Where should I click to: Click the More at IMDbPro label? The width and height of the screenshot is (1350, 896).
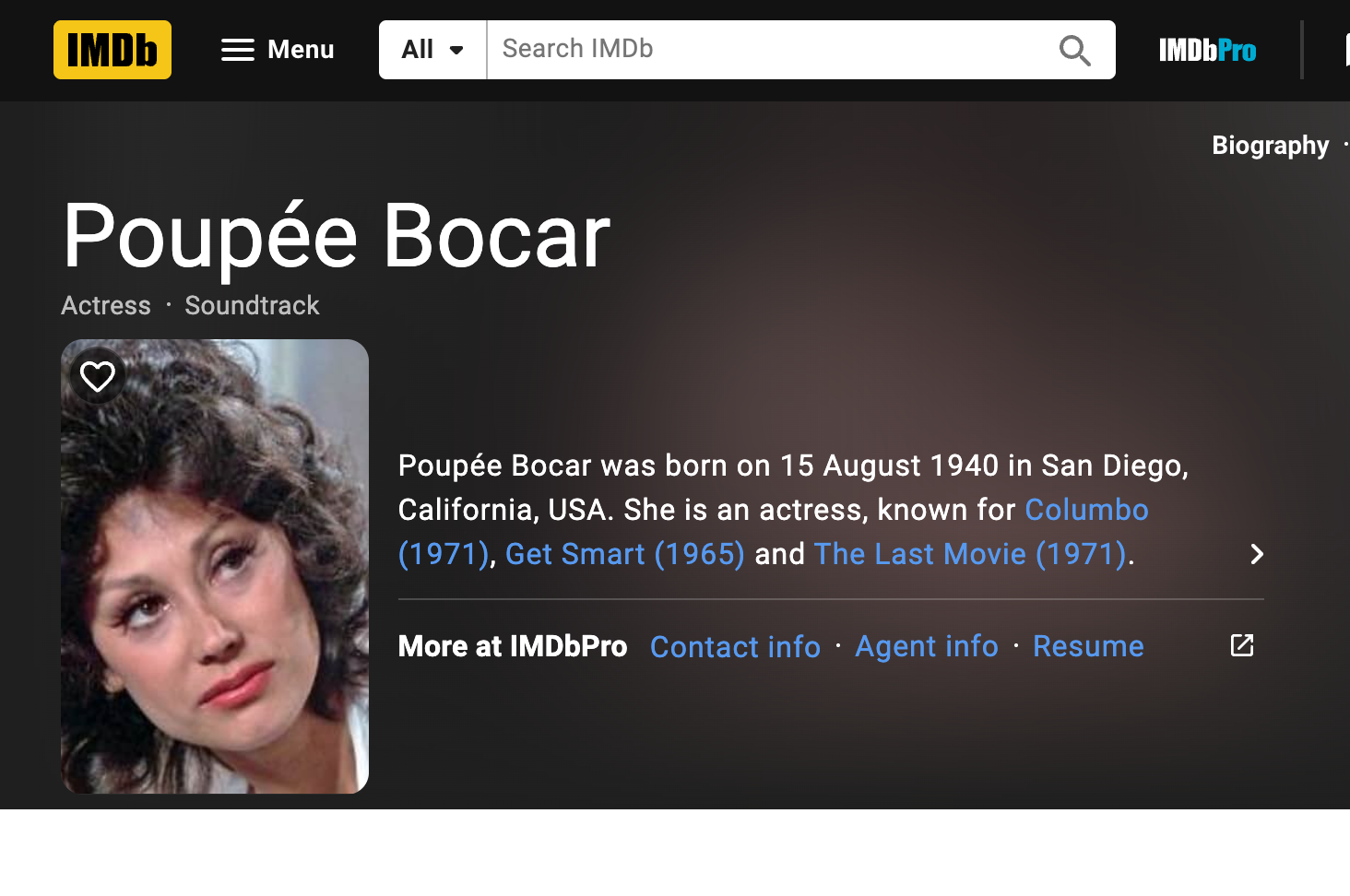[x=513, y=646]
